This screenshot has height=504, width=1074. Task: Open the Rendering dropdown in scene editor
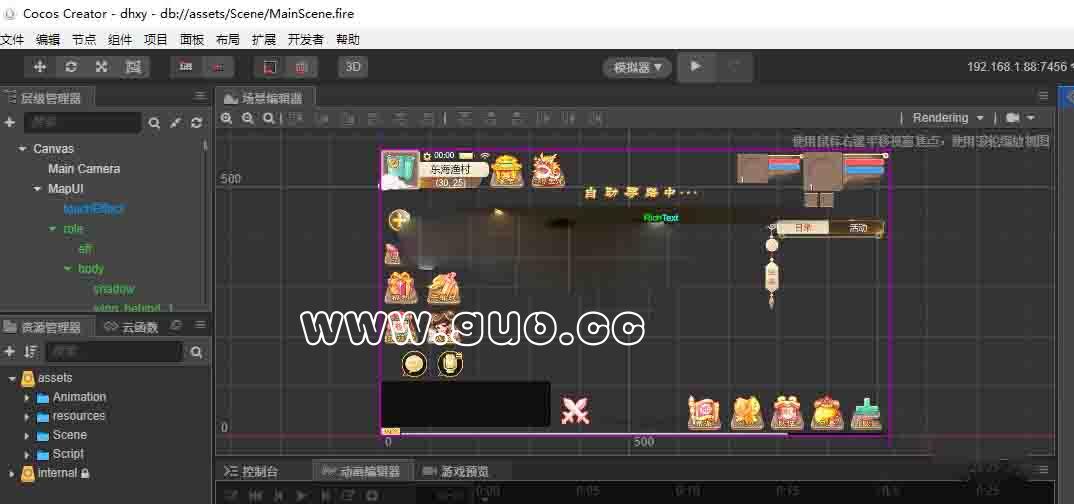pos(947,118)
